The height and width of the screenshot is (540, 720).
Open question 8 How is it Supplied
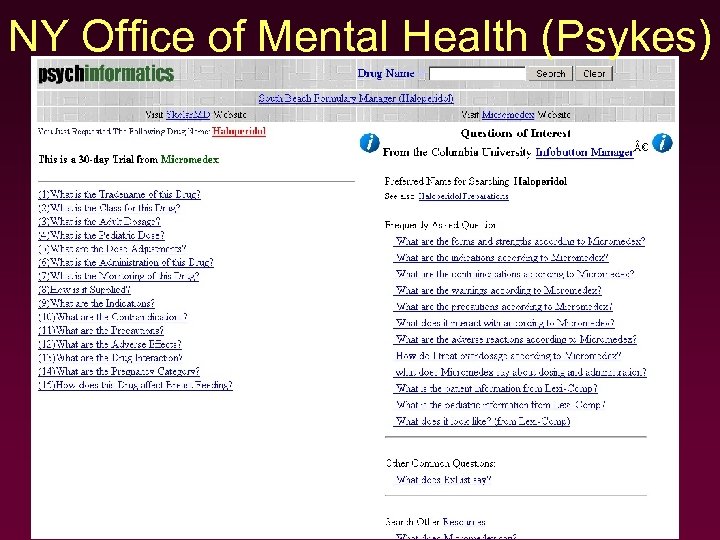[x=84, y=290]
